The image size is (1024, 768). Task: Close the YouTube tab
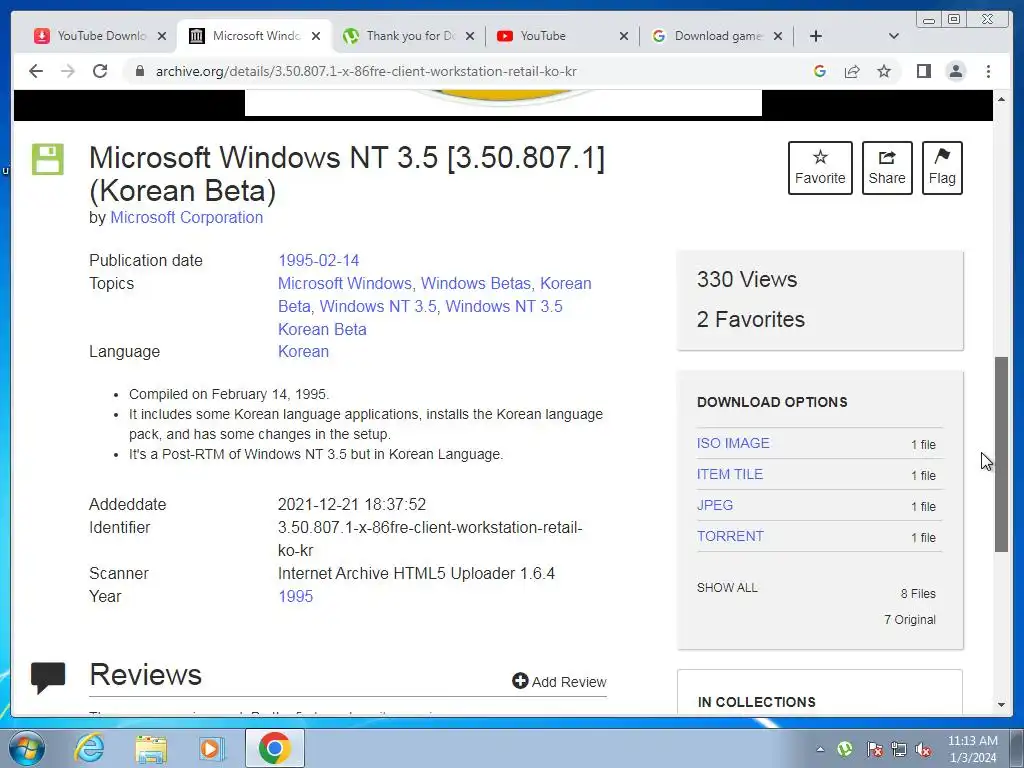click(624, 37)
